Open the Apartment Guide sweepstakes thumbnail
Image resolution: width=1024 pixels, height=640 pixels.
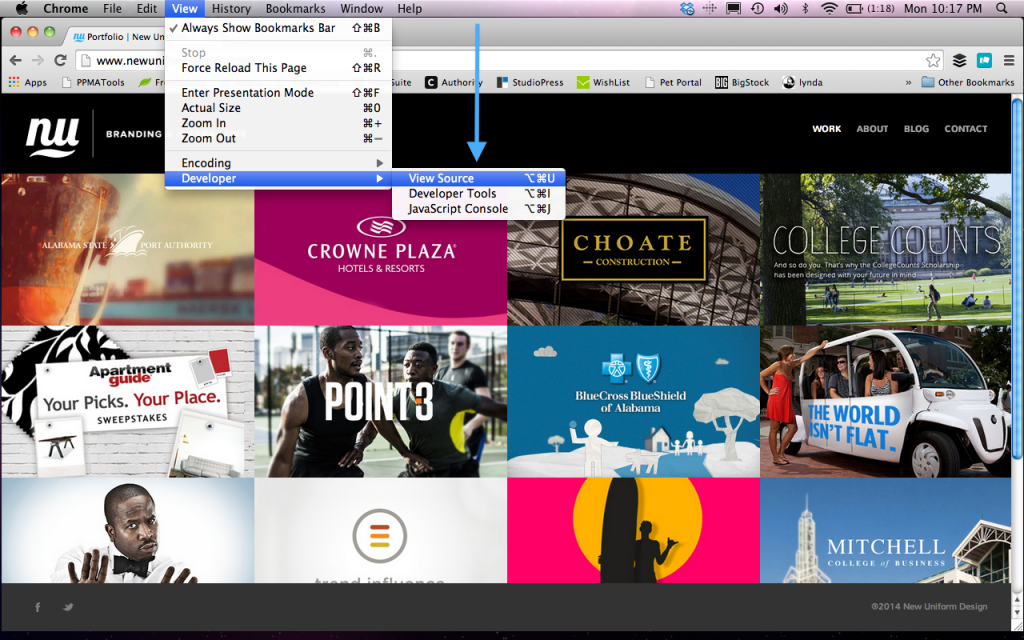click(x=127, y=402)
